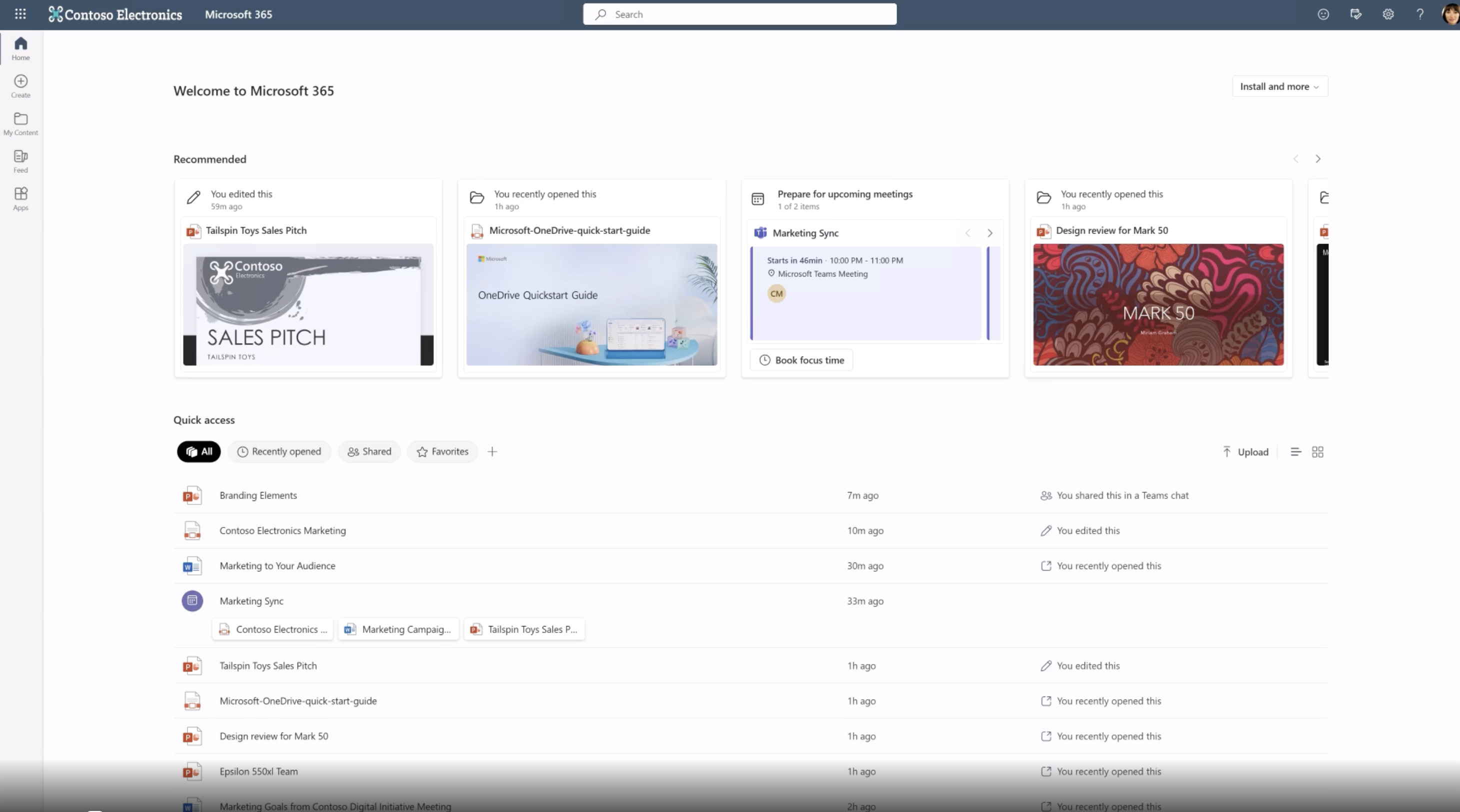Open the OneDrive Quickstart Guide thumbnail
This screenshot has width=1460, height=812.
pyautogui.click(x=591, y=305)
